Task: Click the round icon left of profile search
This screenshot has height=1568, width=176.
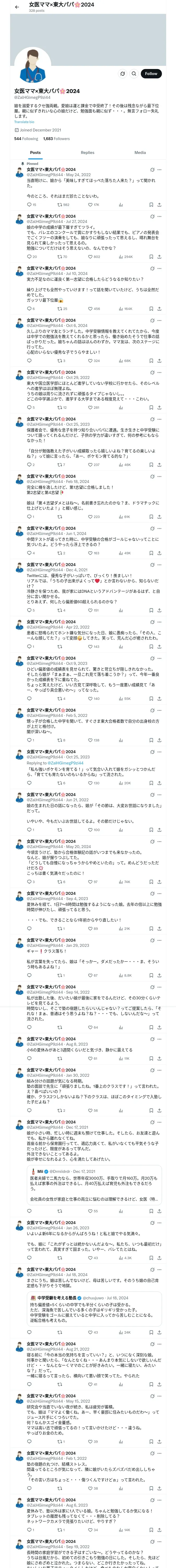Action: point(123,74)
